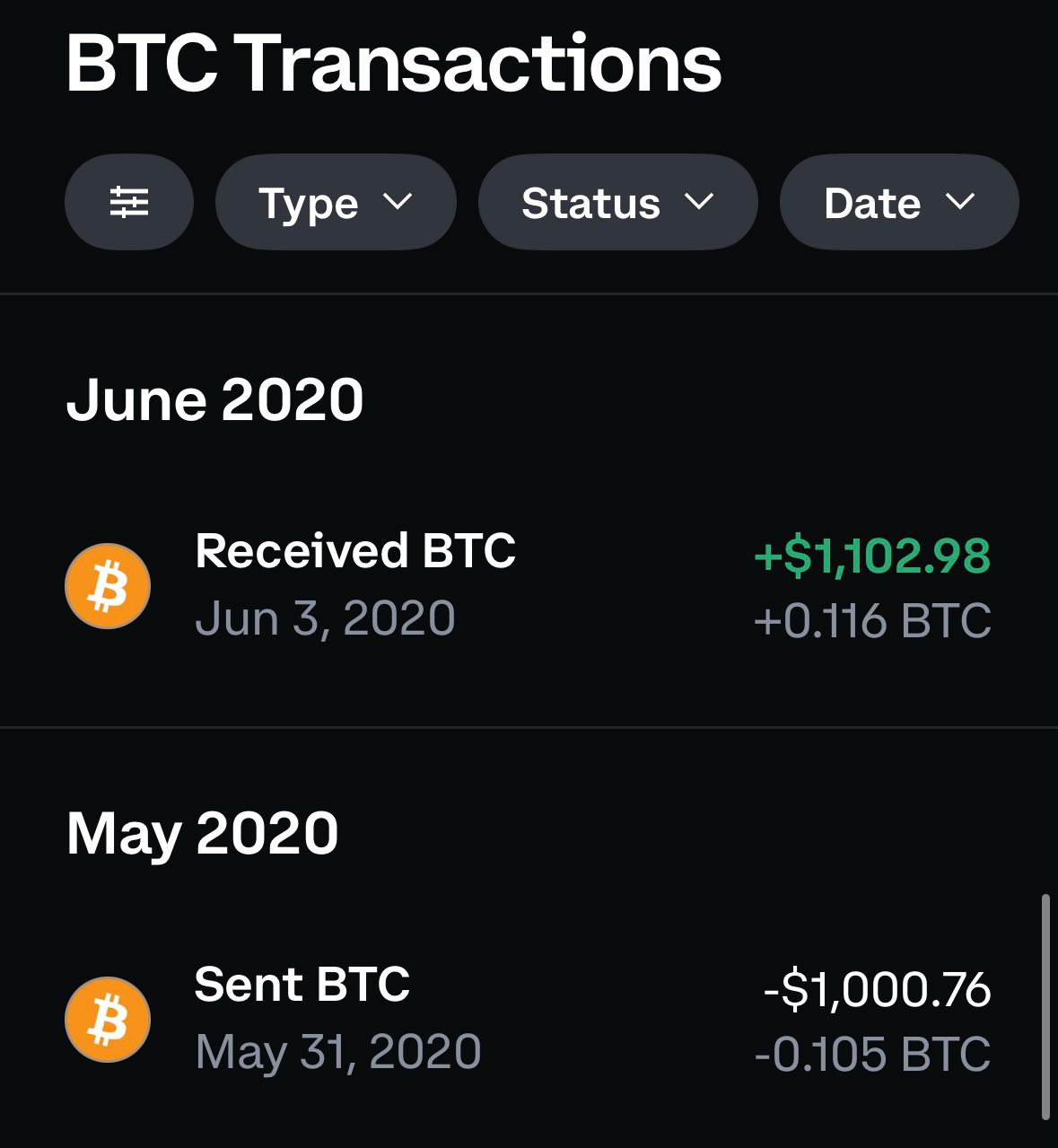Image resolution: width=1058 pixels, height=1148 pixels.
Task: Click the May 2020 section header
Action: (x=202, y=833)
